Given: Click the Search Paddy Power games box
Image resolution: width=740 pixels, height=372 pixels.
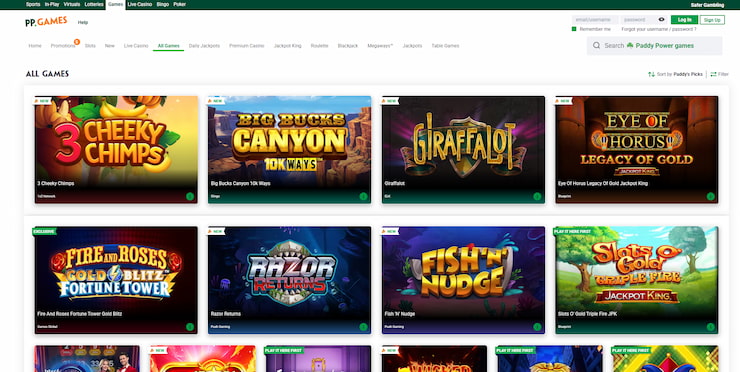Looking at the screenshot, I should tap(654, 46).
